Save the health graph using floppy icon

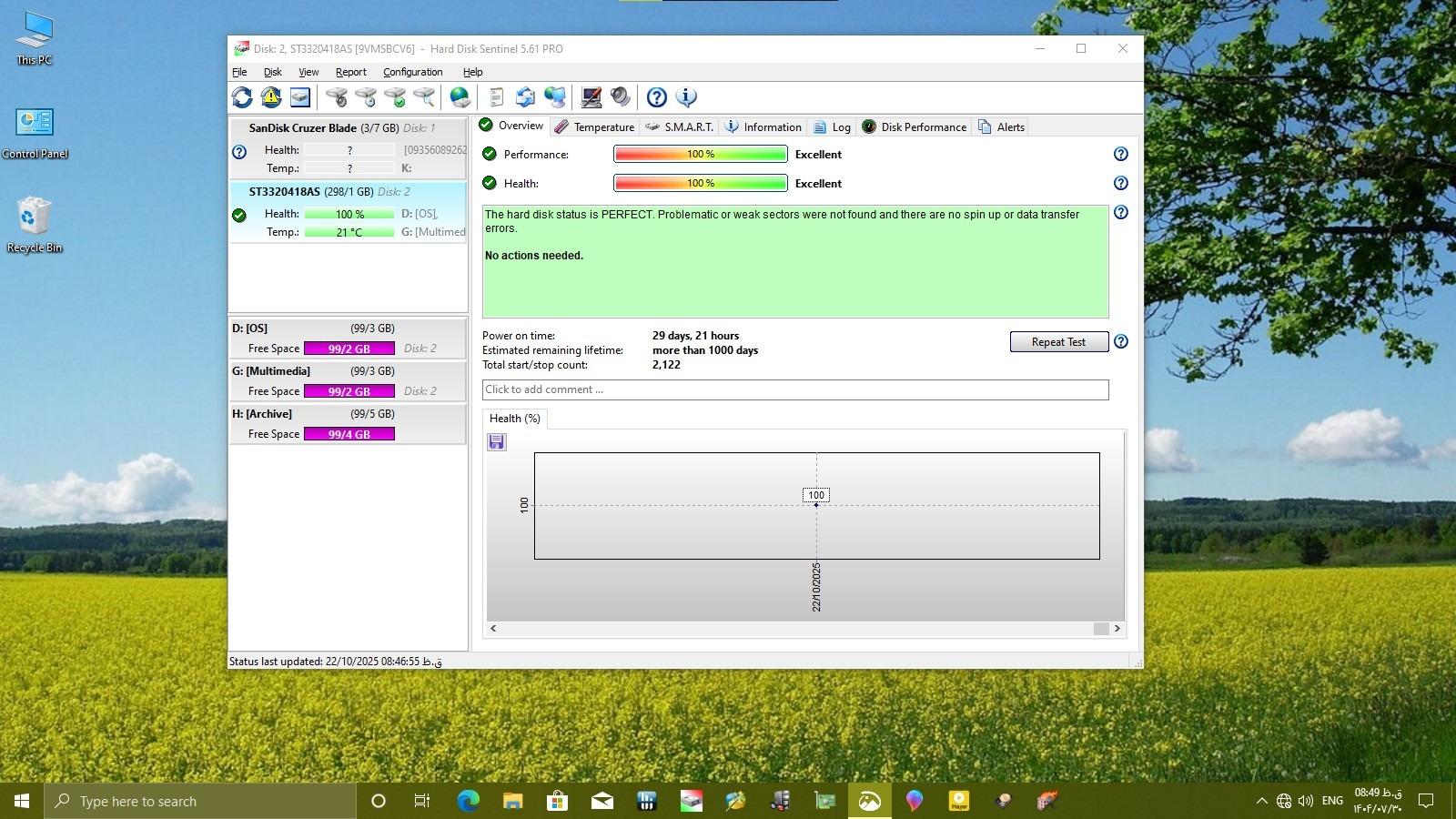pyautogui.click(x=497, y=442)
